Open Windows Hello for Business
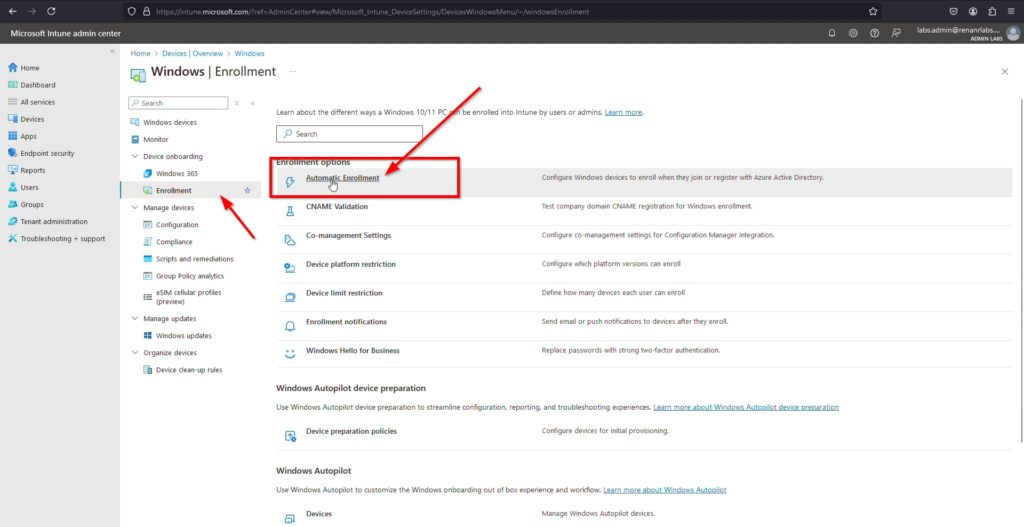 point(353,350)
